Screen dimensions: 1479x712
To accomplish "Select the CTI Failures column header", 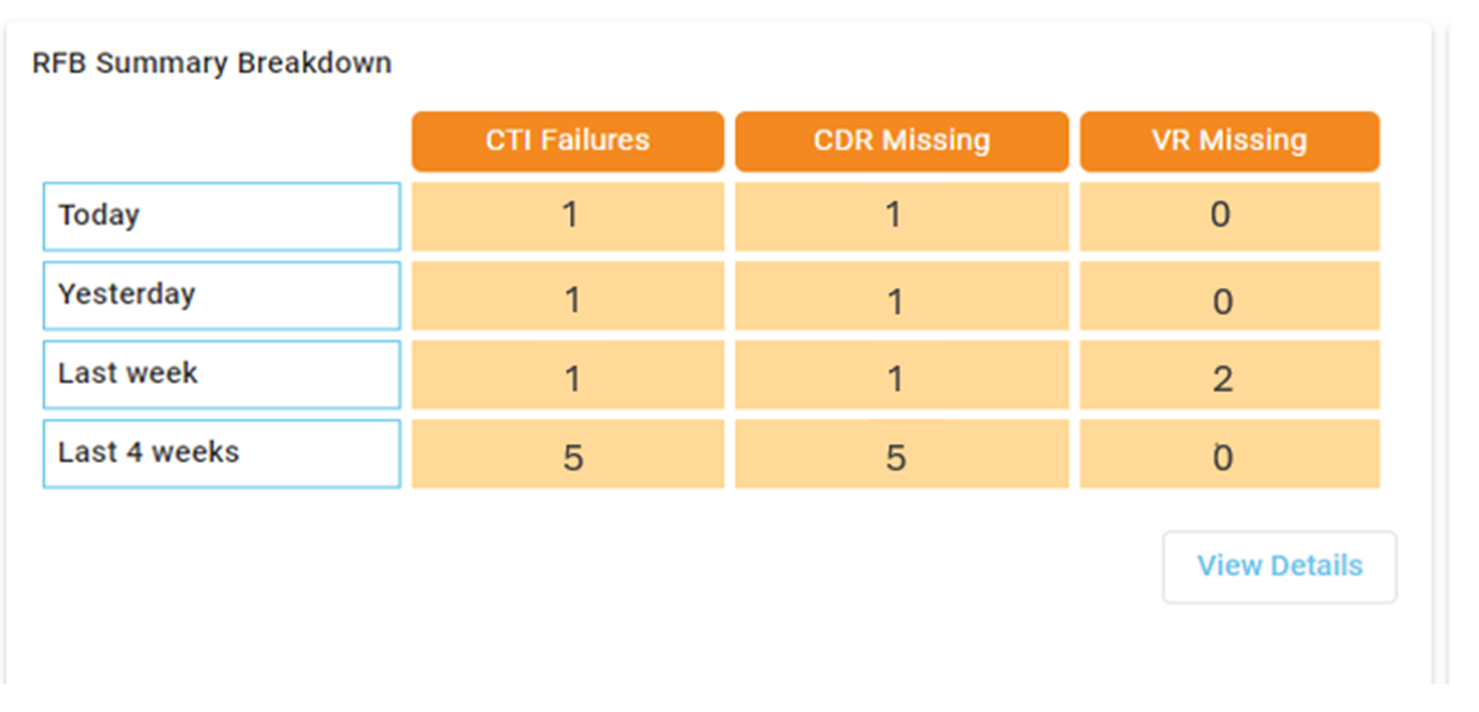I will (x=568, y=141).
